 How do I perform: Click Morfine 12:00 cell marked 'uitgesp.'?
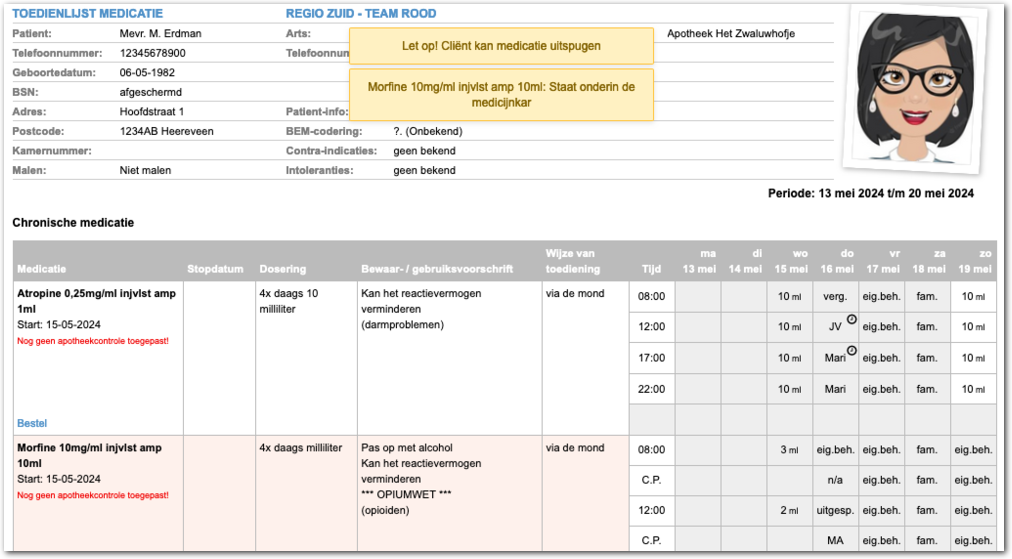coord(835,511)
